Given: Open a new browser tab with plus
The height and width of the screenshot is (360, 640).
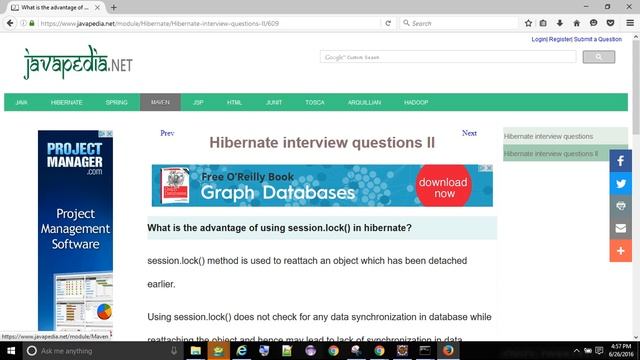Looking at the screenshot, I should (x=113, y=7).
